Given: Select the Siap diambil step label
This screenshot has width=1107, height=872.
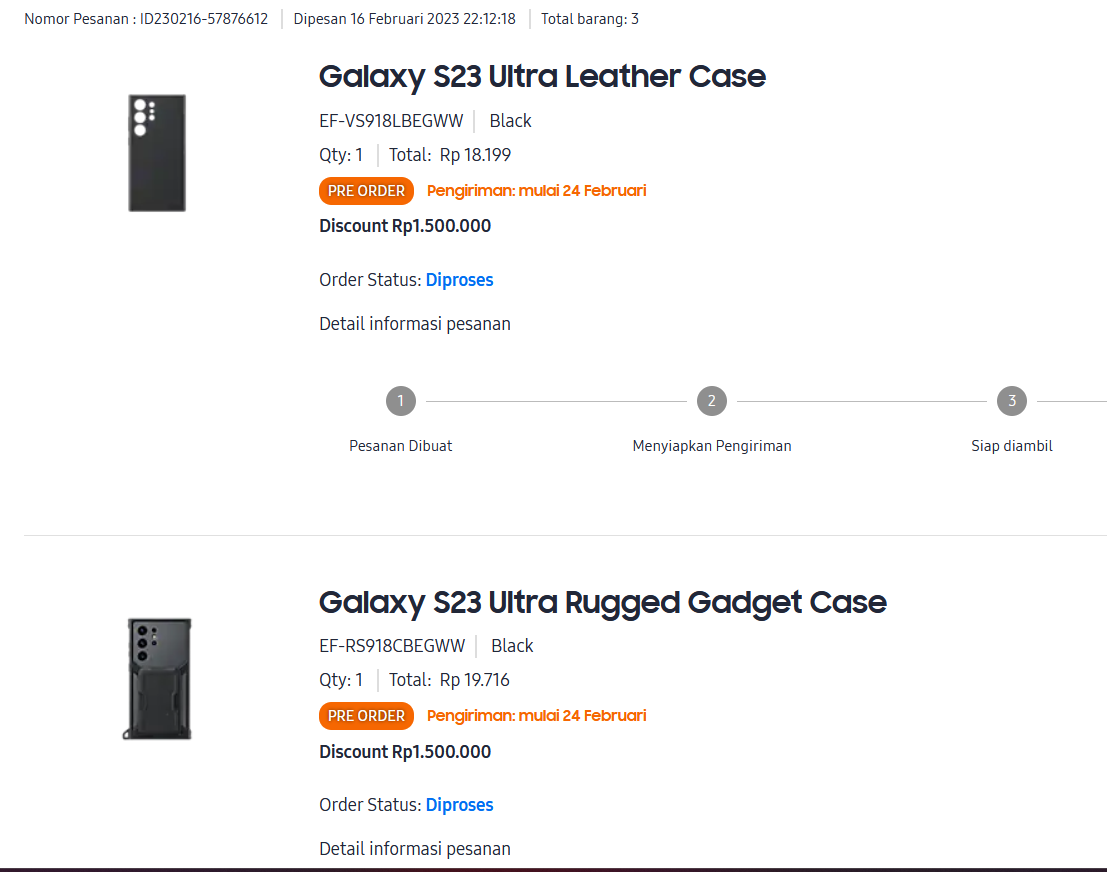Looking at the screenshot, I should point(1011,446).
